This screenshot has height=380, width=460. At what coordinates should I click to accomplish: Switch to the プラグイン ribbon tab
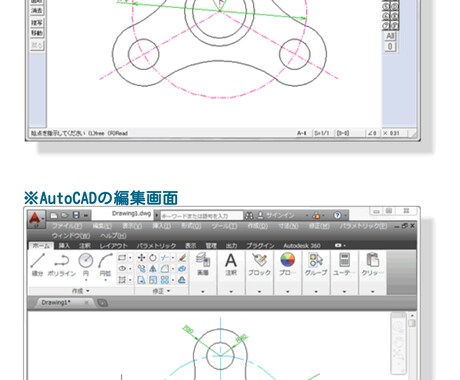pos(260,246)
